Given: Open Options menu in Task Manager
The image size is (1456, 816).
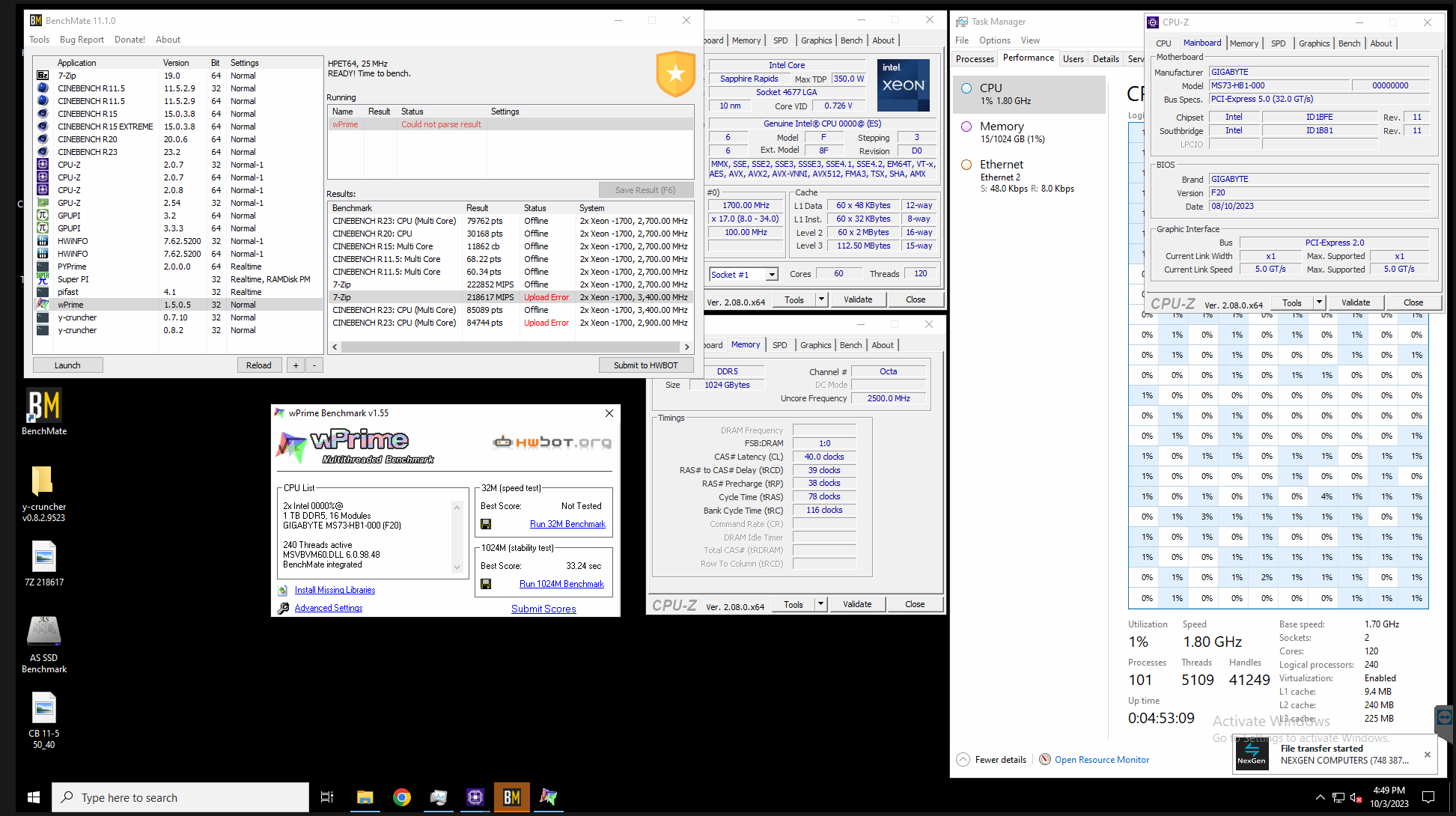Looking at the screenshot, I should 994,40.
